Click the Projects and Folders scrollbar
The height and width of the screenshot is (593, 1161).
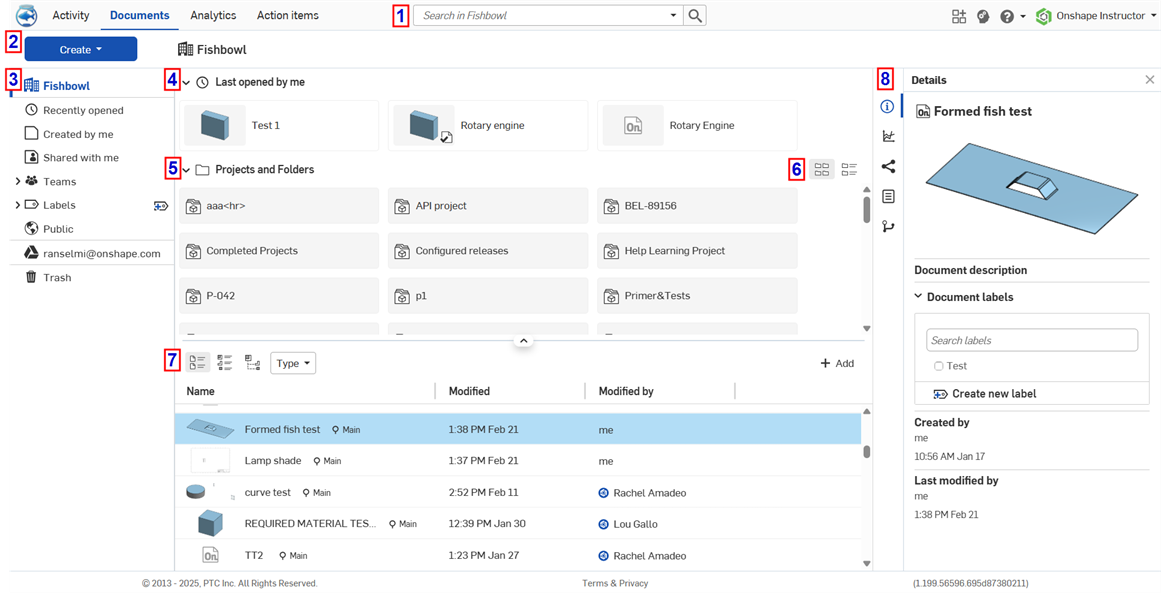(x=866, y=210)
